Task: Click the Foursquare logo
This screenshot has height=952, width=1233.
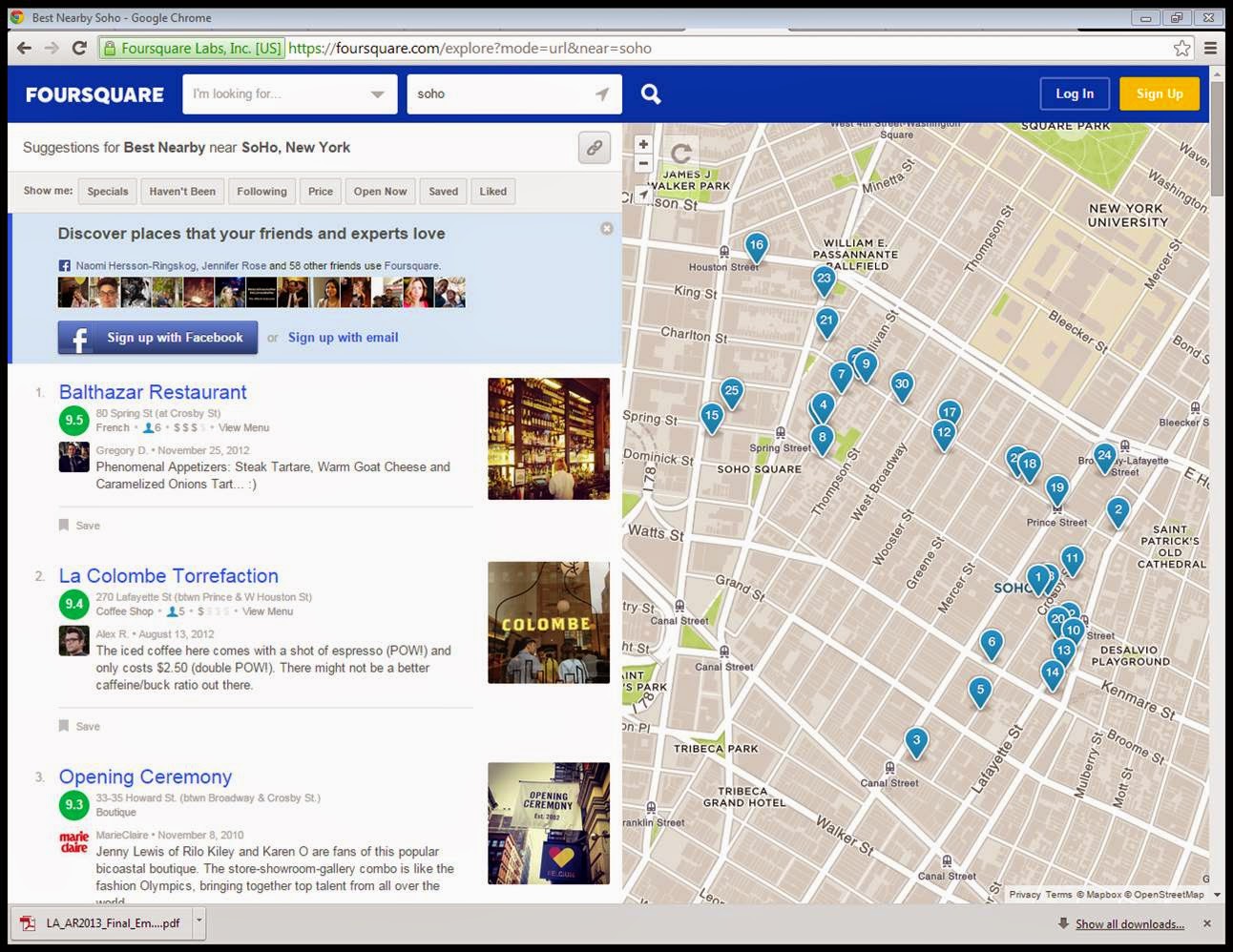Action: (x=94, y=94)
